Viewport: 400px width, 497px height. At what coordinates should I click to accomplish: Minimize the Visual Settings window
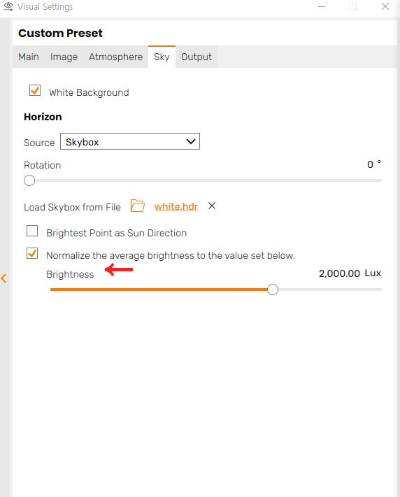pos(321,7)
